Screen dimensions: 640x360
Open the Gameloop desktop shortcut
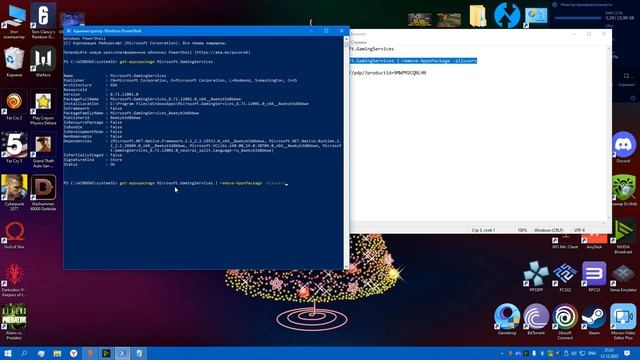(507, 319)
